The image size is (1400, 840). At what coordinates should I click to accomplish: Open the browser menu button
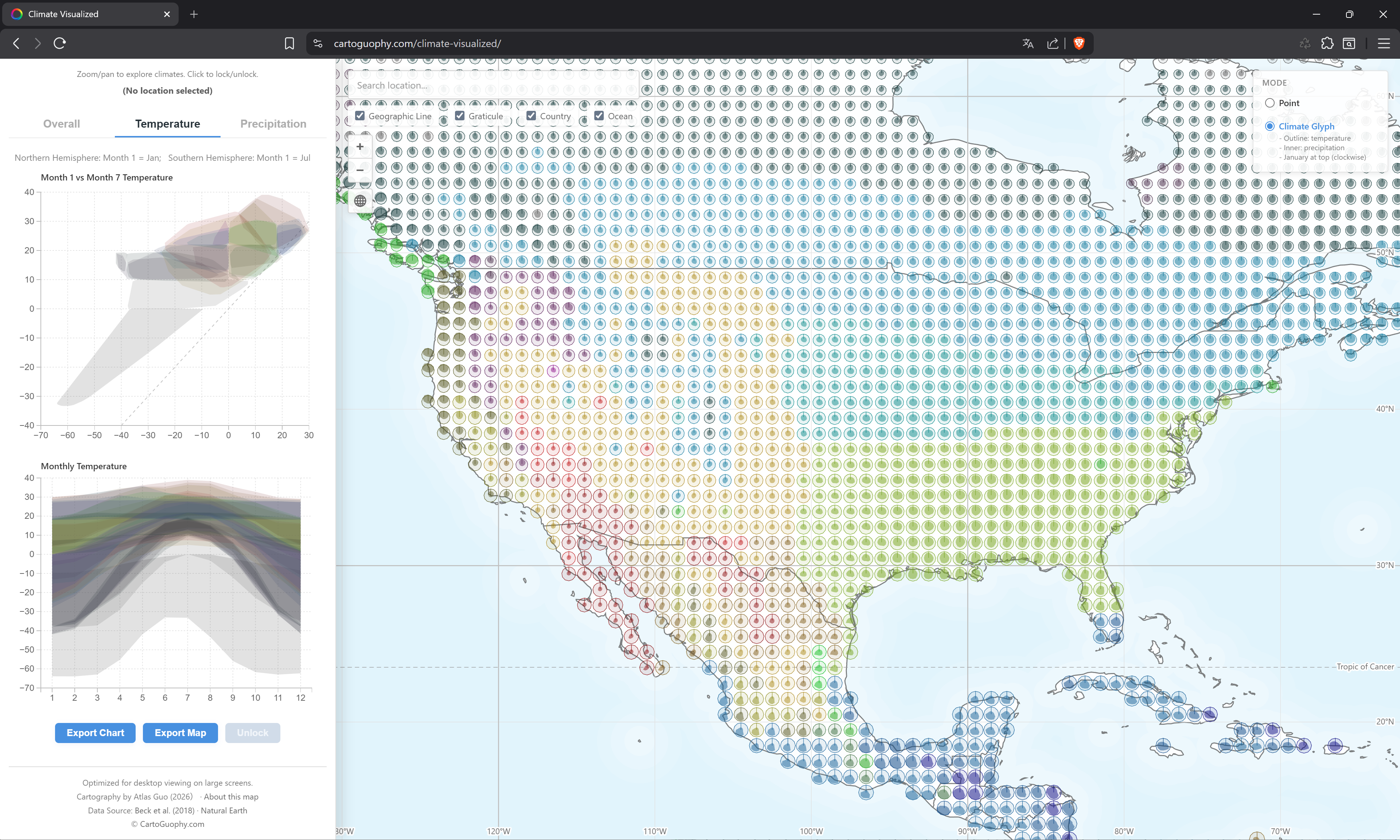pyautogui.click(x=1385, y=43)
